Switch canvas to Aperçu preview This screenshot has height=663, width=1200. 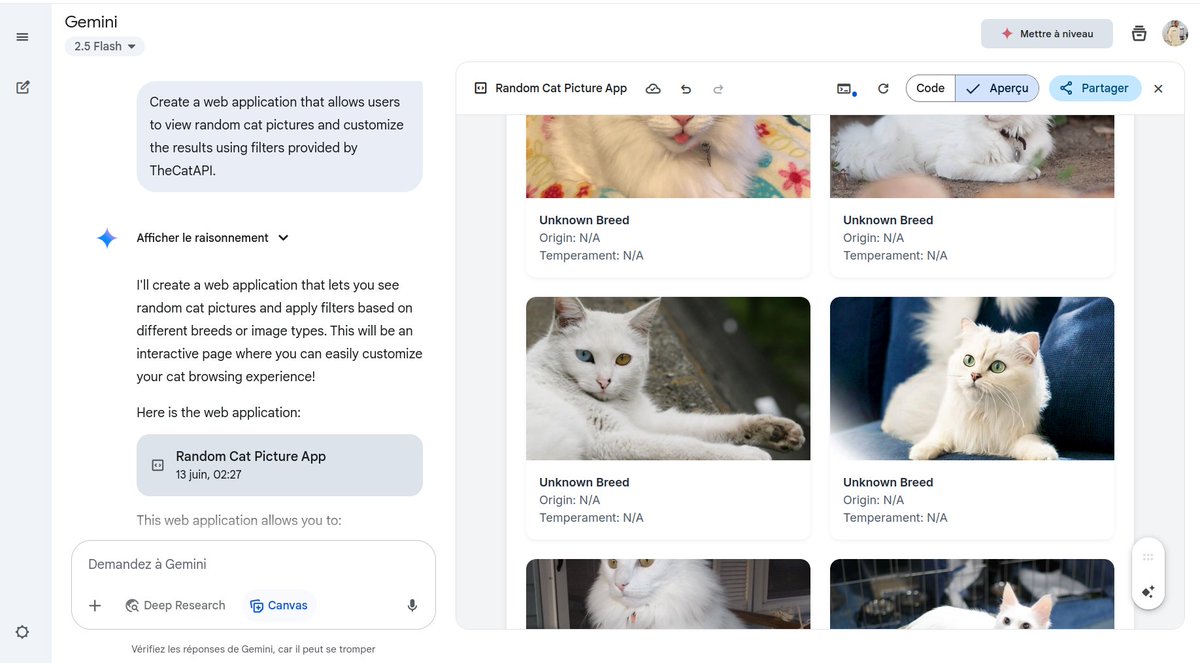998,88
